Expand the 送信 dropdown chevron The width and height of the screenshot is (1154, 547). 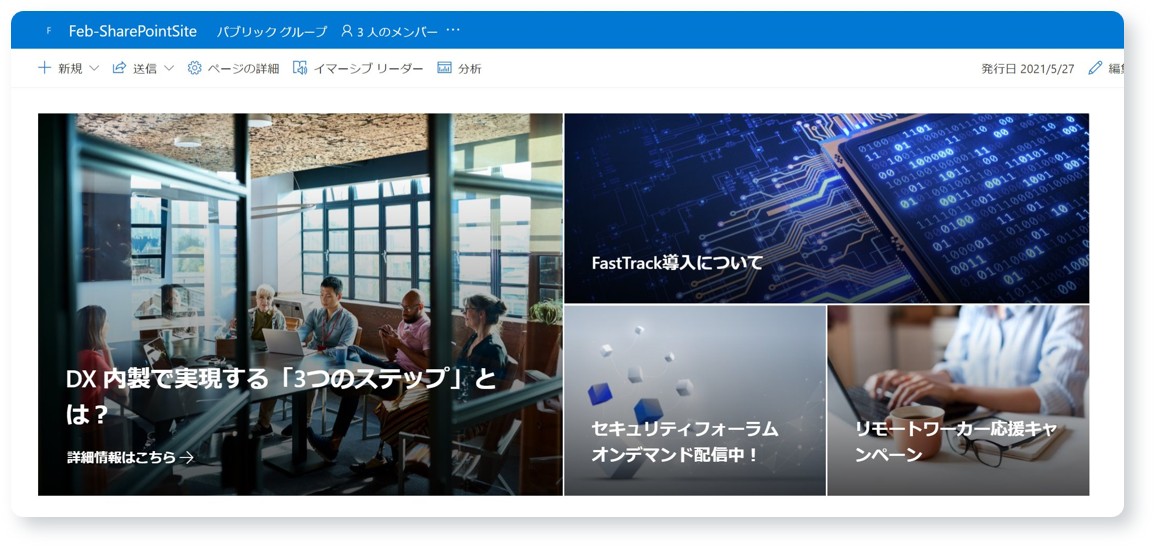(169, 68)
